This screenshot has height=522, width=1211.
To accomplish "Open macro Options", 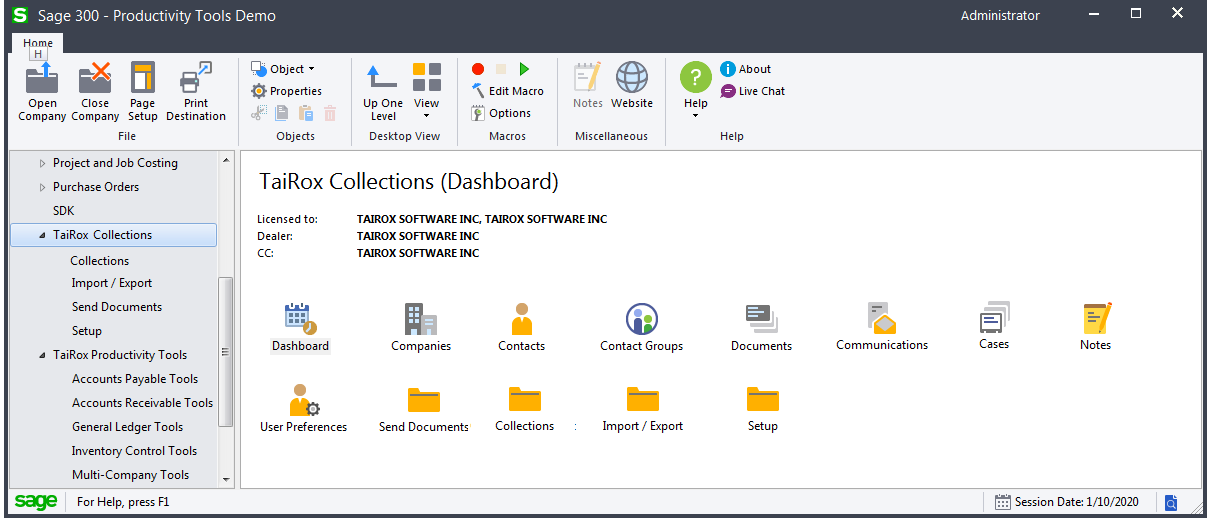I will click(501, 113).
